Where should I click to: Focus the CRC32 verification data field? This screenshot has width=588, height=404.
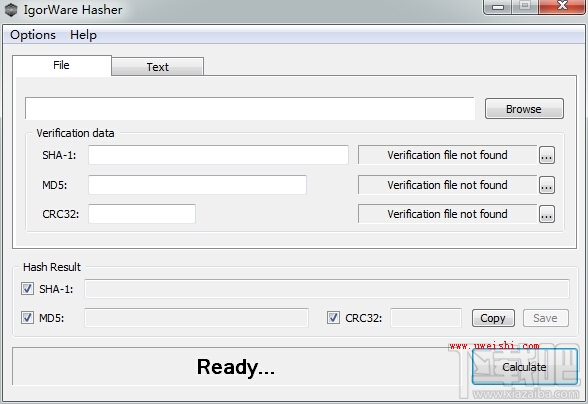(x=142, y=214)
